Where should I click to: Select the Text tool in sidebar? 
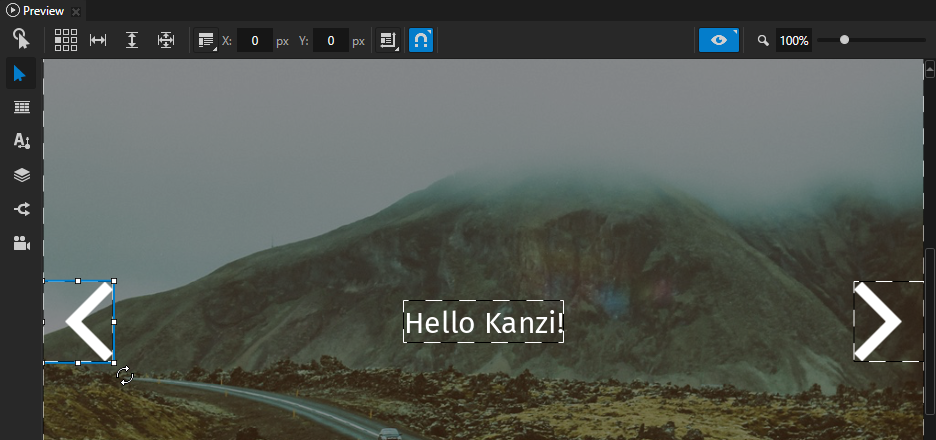click(21, 141)
